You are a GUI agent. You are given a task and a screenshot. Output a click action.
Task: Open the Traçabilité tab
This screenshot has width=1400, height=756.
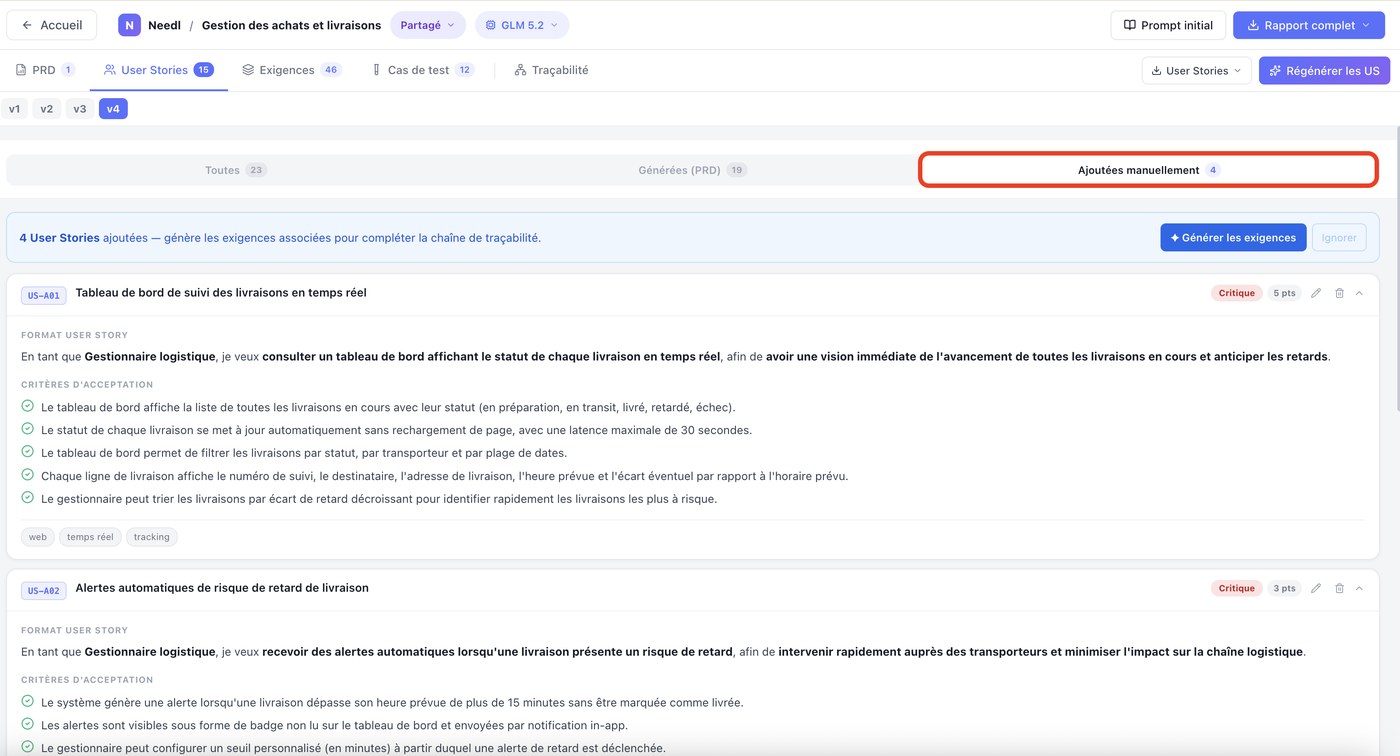tap(551, 70)
